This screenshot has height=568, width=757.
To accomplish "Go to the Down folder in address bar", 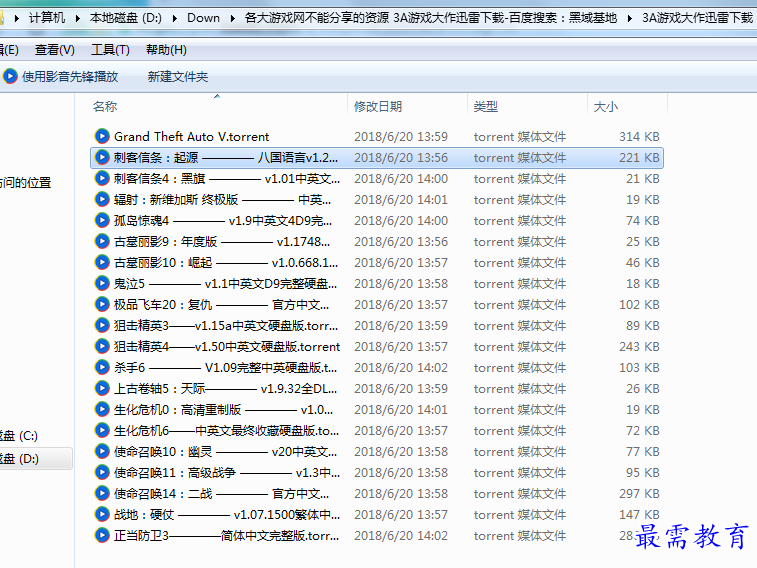I will 203,18.
